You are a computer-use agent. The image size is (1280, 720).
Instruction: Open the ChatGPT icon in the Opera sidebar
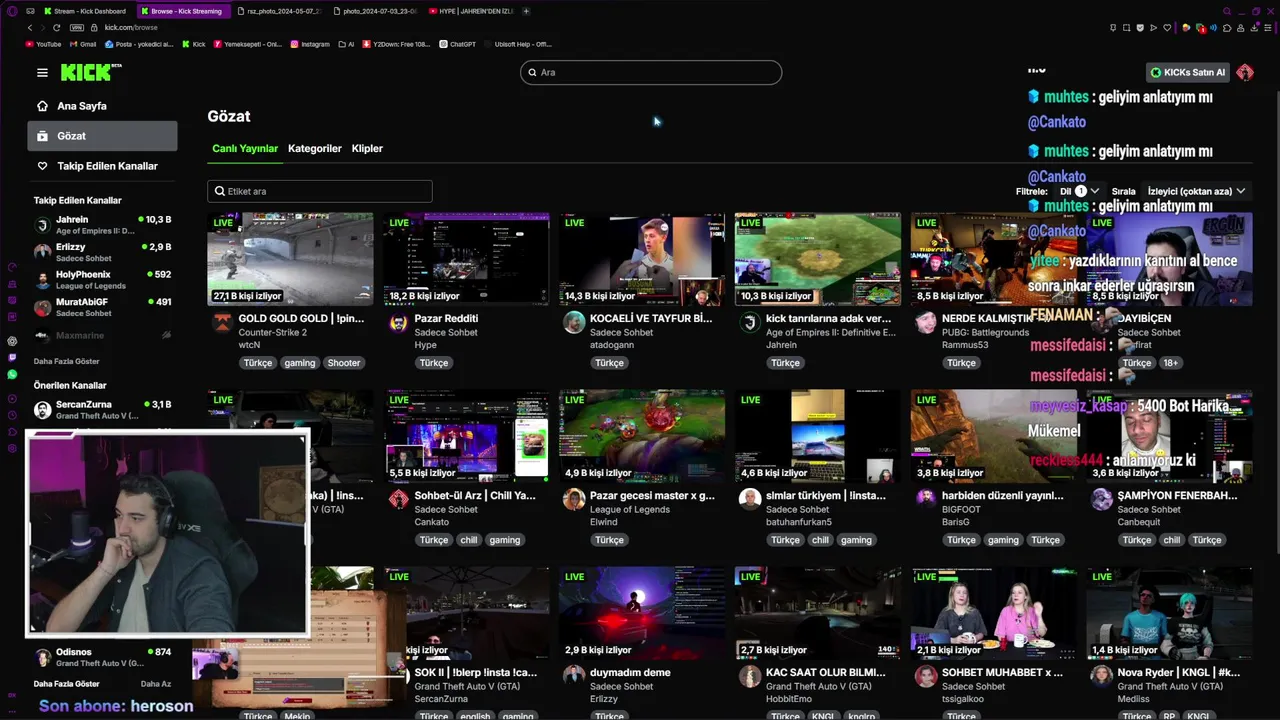[12, 341]
